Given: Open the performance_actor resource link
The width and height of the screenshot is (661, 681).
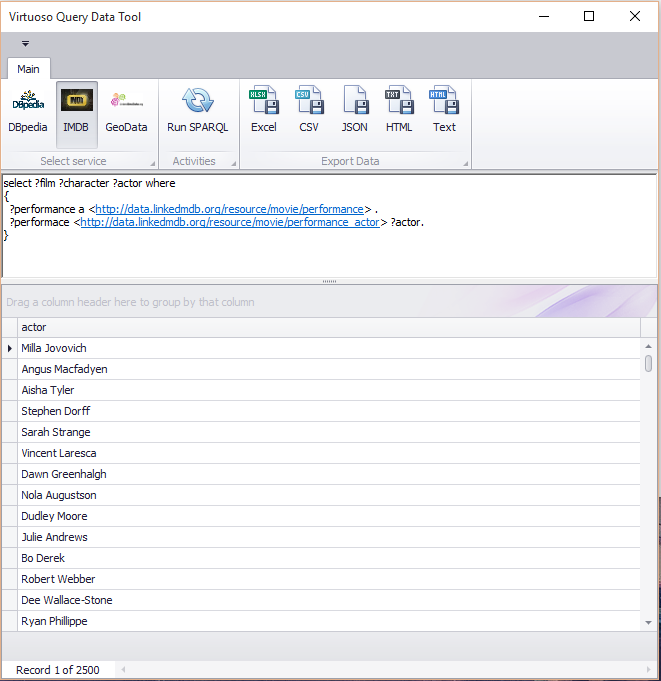Looking at the screenshot, I should tap(230, 222).
